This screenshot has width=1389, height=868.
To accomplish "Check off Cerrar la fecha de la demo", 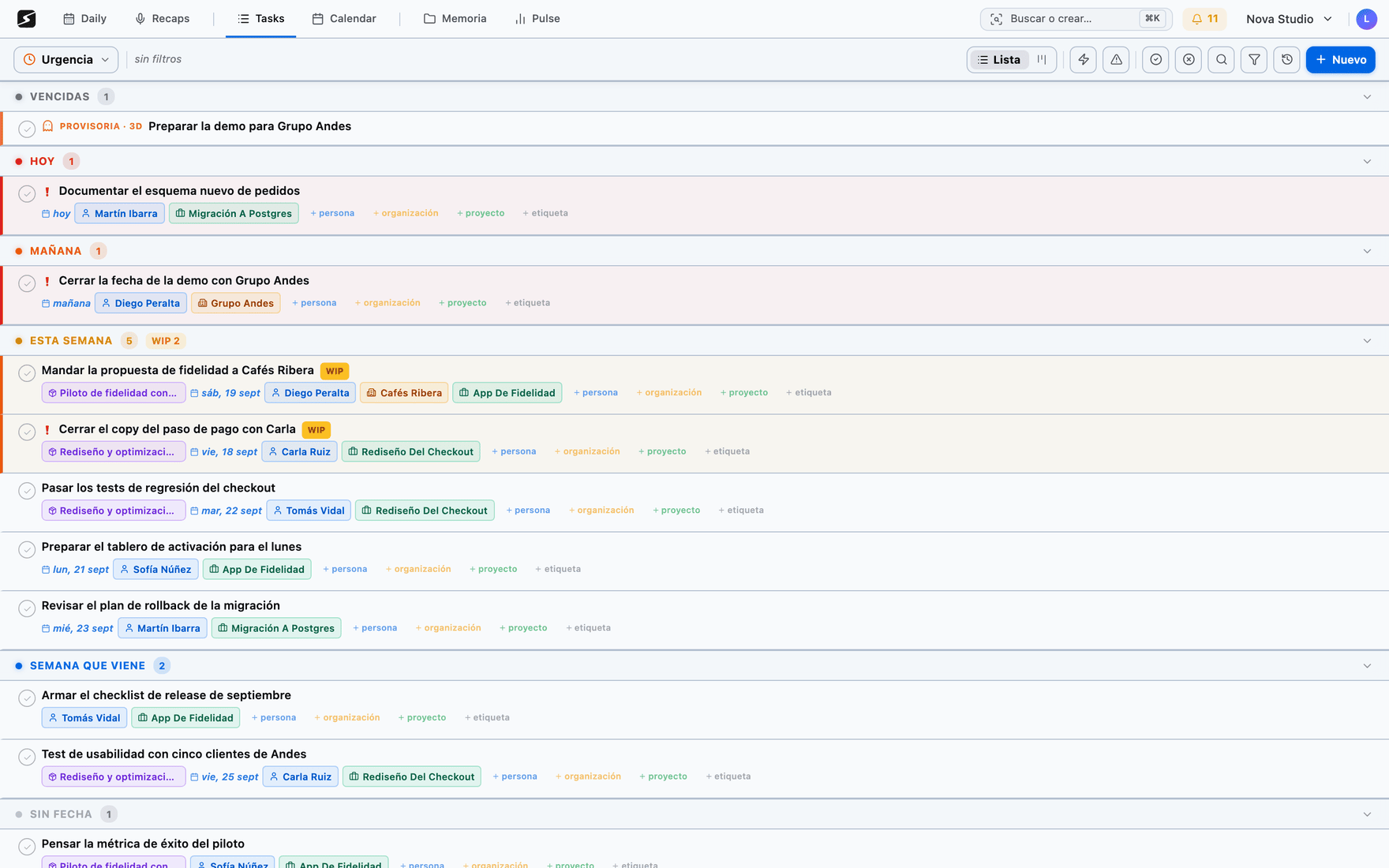I will tap(27, 283).
